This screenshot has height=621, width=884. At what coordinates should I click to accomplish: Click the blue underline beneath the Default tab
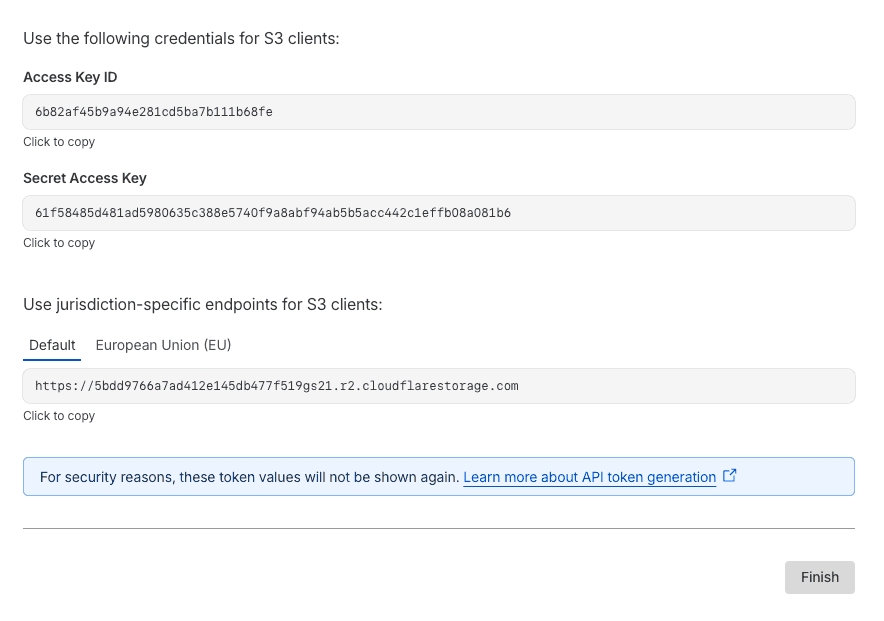click(52, 359)
